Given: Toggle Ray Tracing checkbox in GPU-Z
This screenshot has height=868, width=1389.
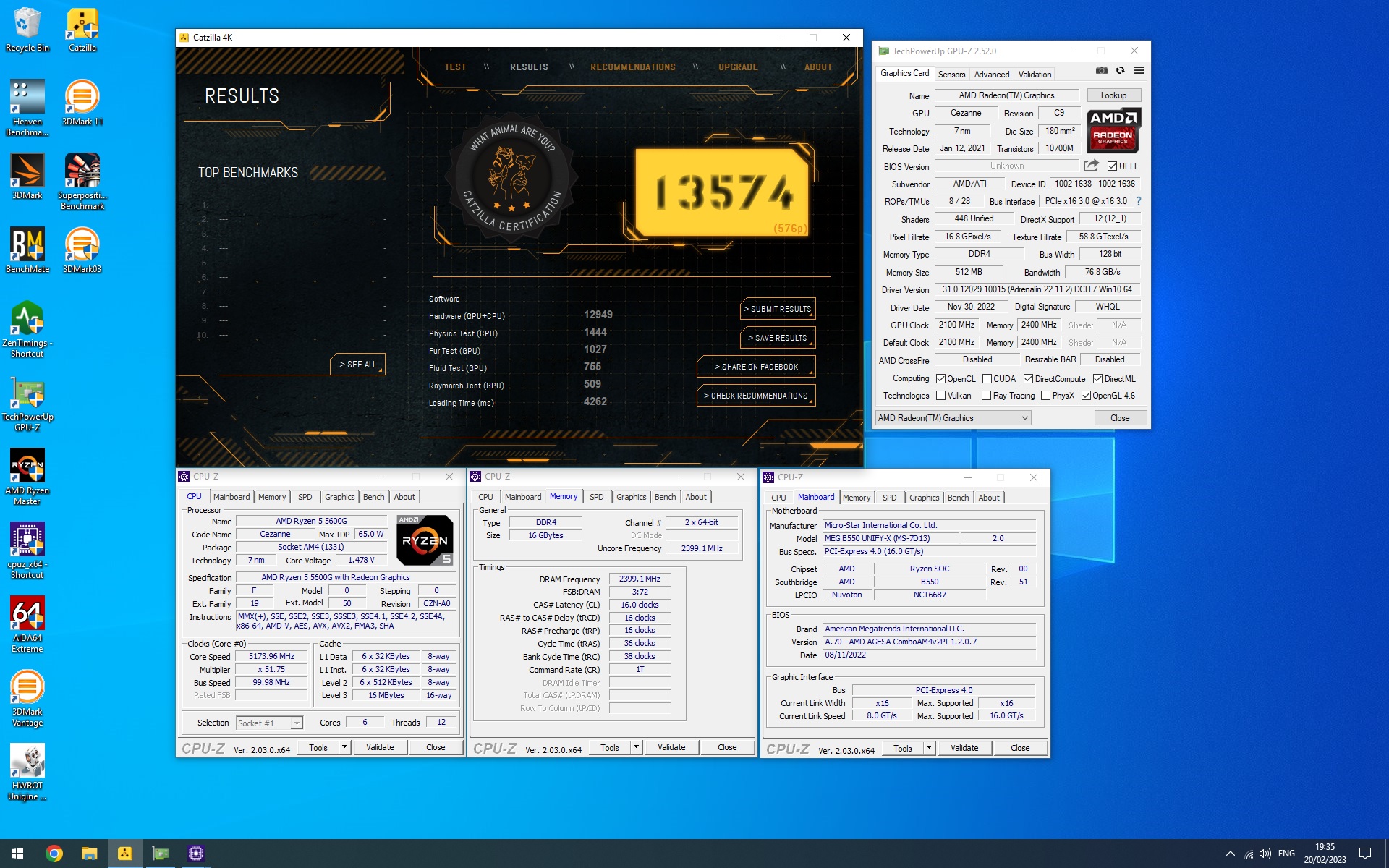Looking at the screenshot, I should pyautogui.click(x=986, y=396).
